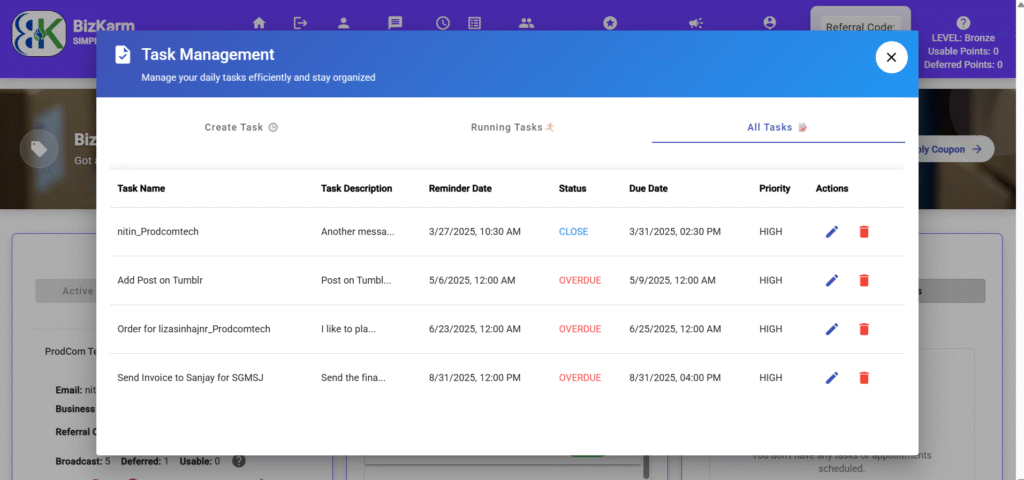Select the All Tasks tab
This screenshot has width=1024, height=480.
[778, 127]
